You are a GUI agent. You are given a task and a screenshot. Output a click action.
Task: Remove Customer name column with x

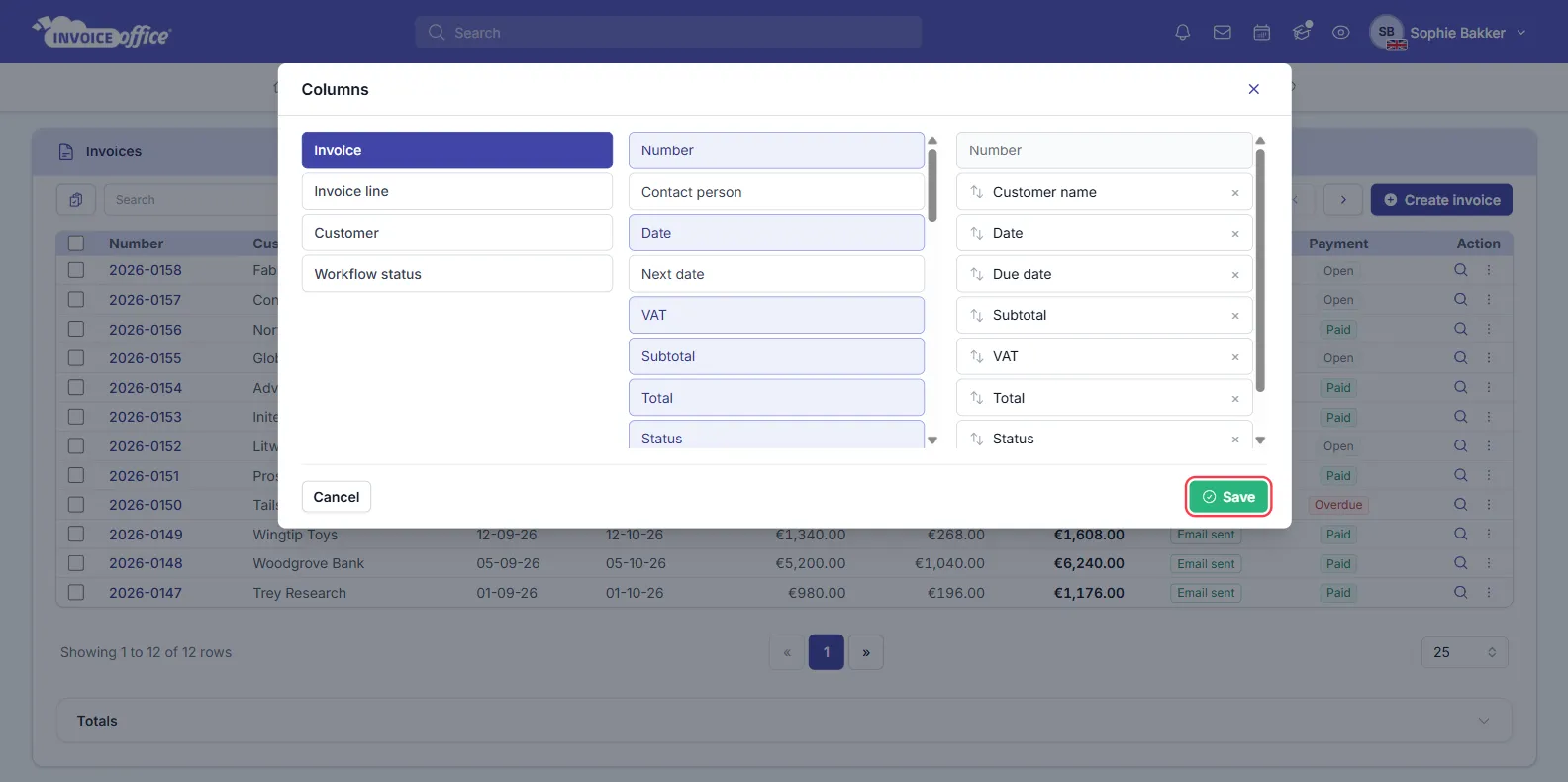click(x=1235, y=193)
